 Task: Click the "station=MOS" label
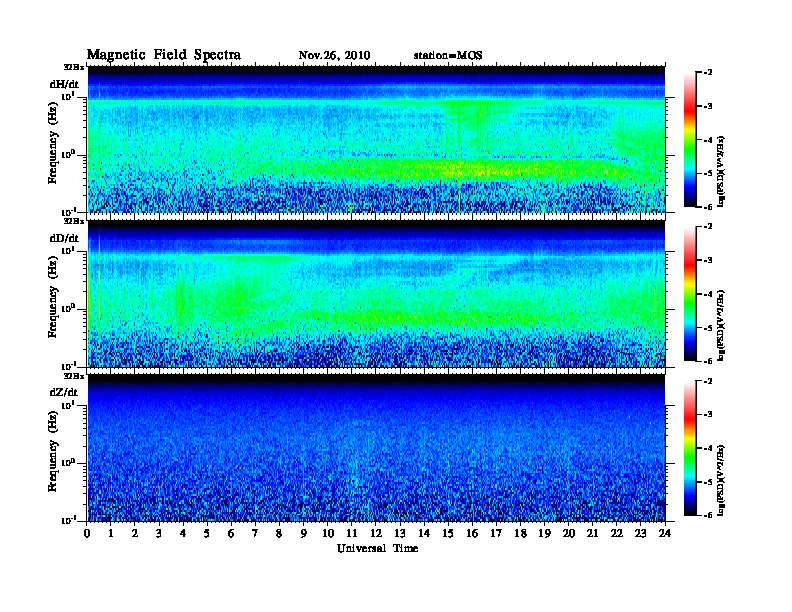pos(448,56)
